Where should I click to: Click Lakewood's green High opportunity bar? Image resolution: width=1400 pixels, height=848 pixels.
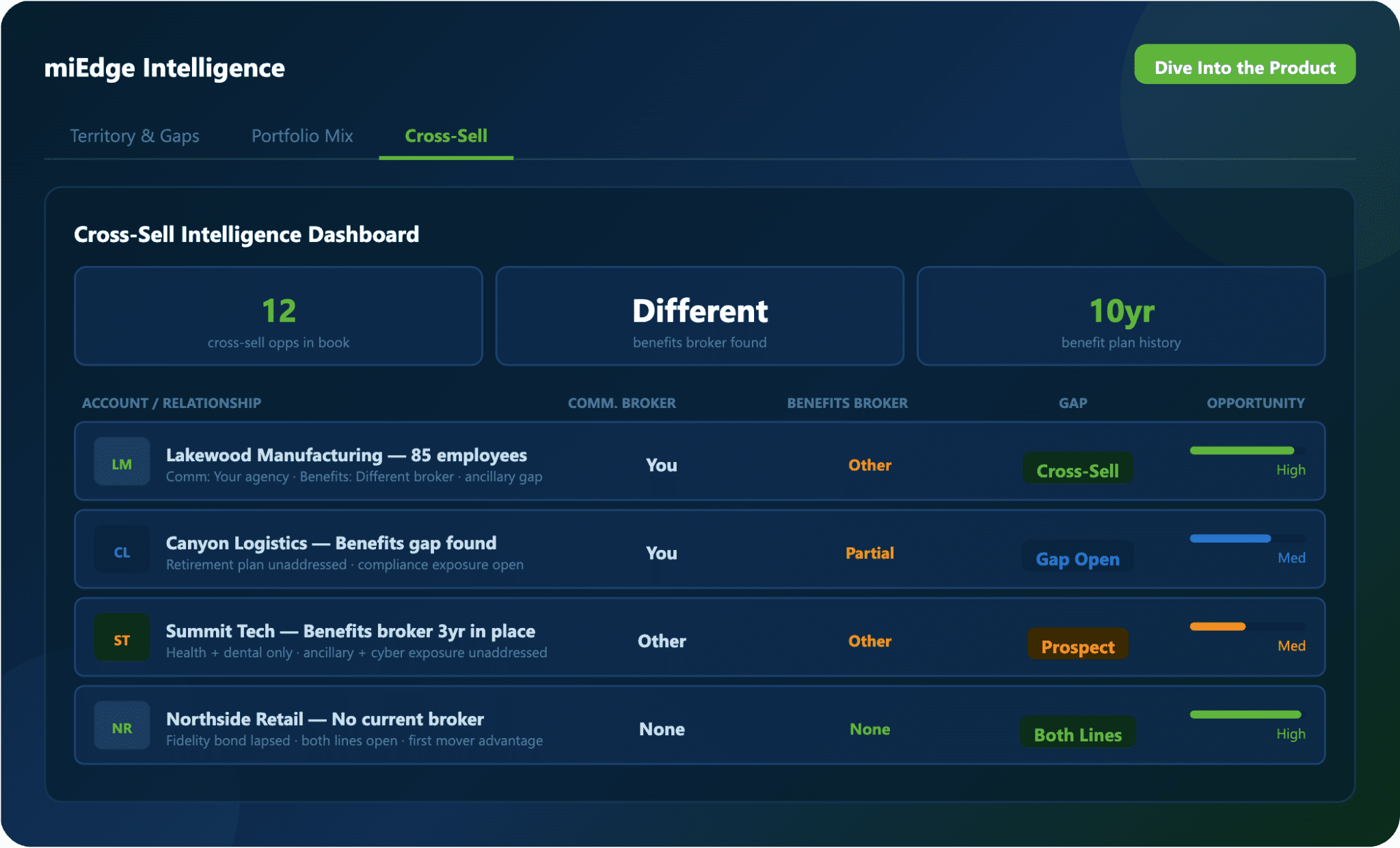[x=1241, y=450]
